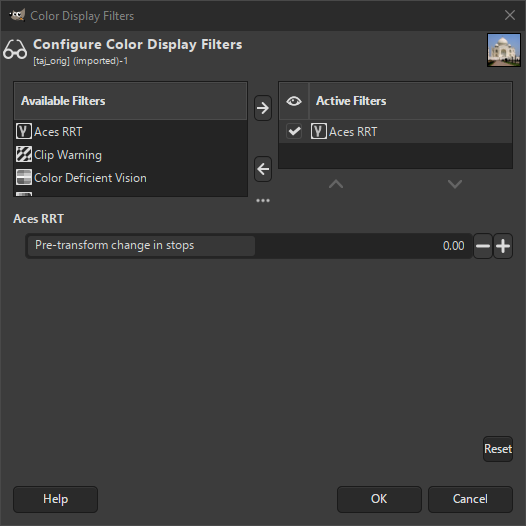The image size is (526, 526).
Task: Uncheck the Aces RRT active filter checkbox
Action: click(294, 131)
